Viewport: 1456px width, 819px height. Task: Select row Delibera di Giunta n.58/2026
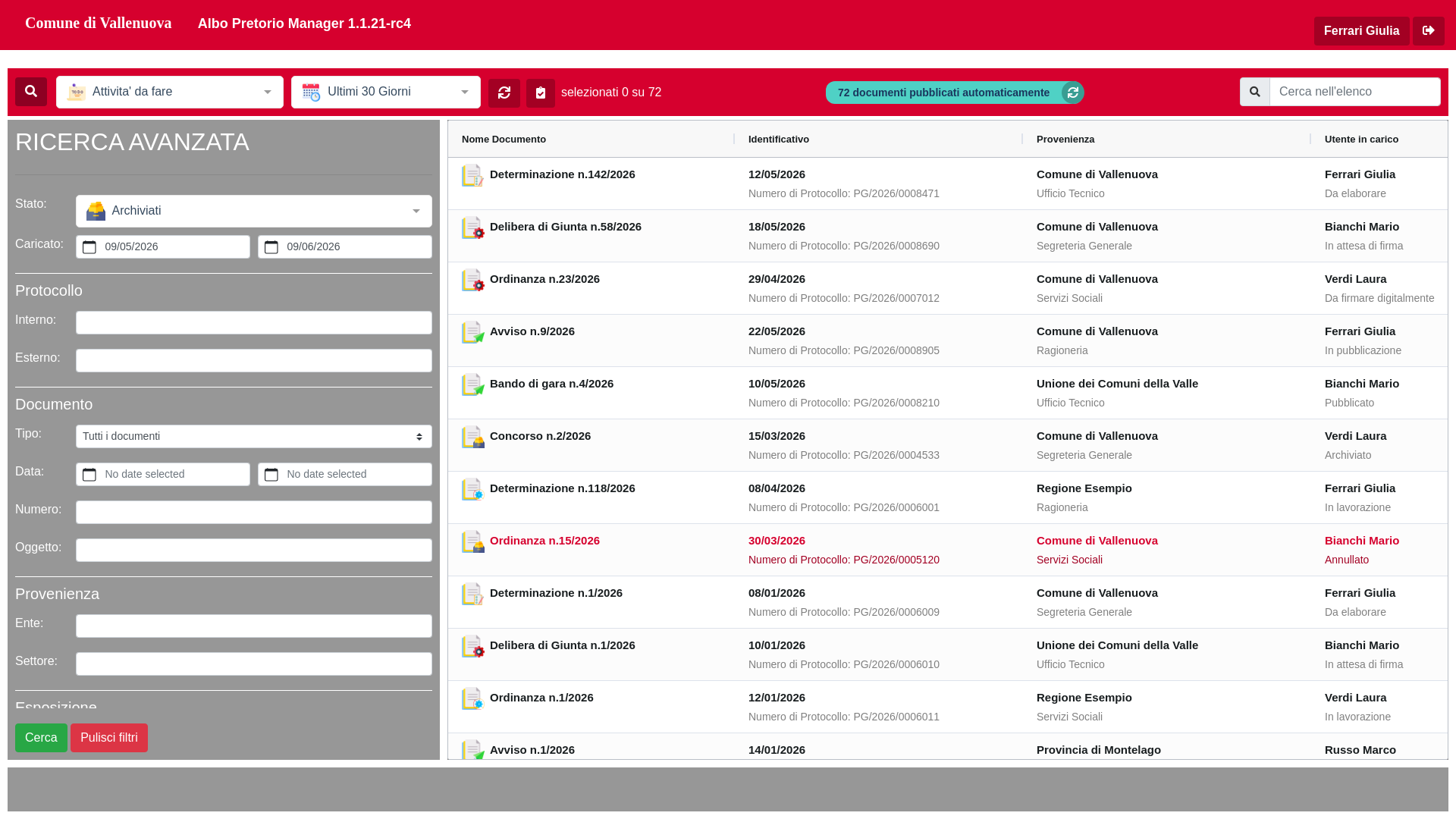click(947, 236)
